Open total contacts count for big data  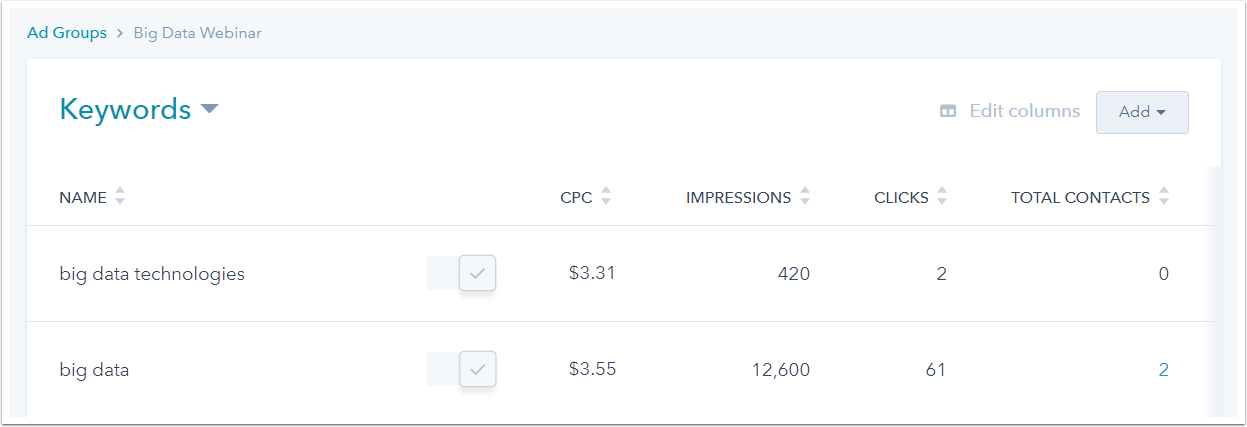[1163, 370]
